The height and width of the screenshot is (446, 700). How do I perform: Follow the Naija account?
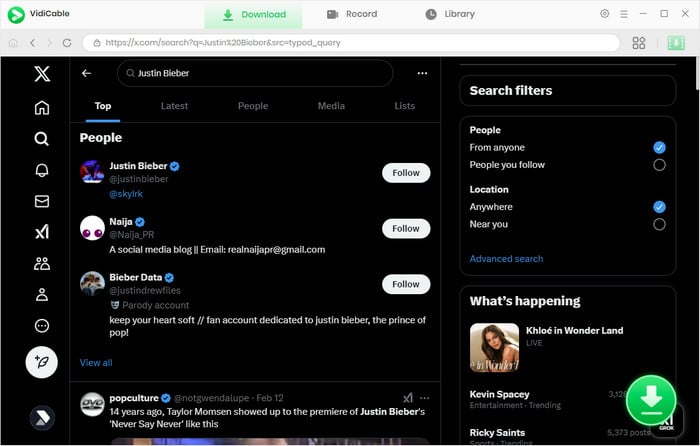click(406, 229)
